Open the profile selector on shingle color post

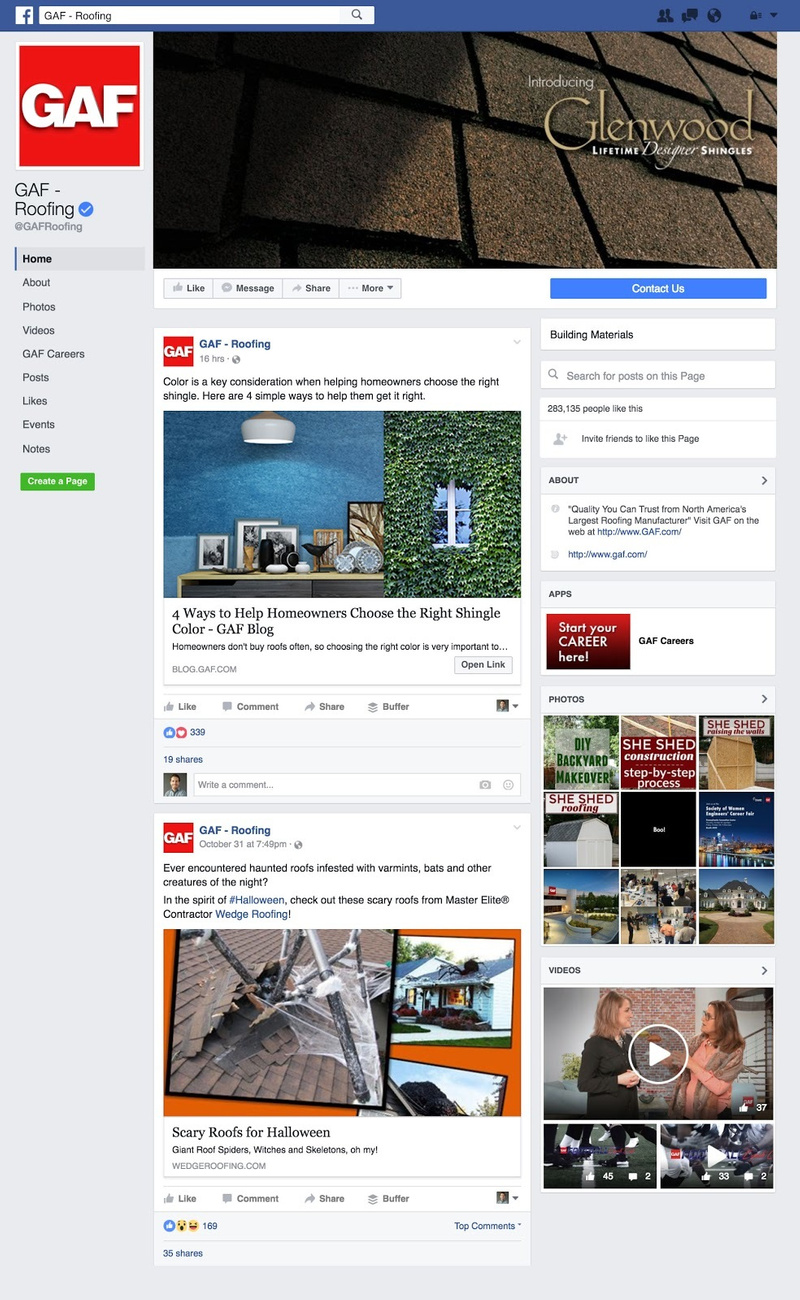[x=508, y=706]
